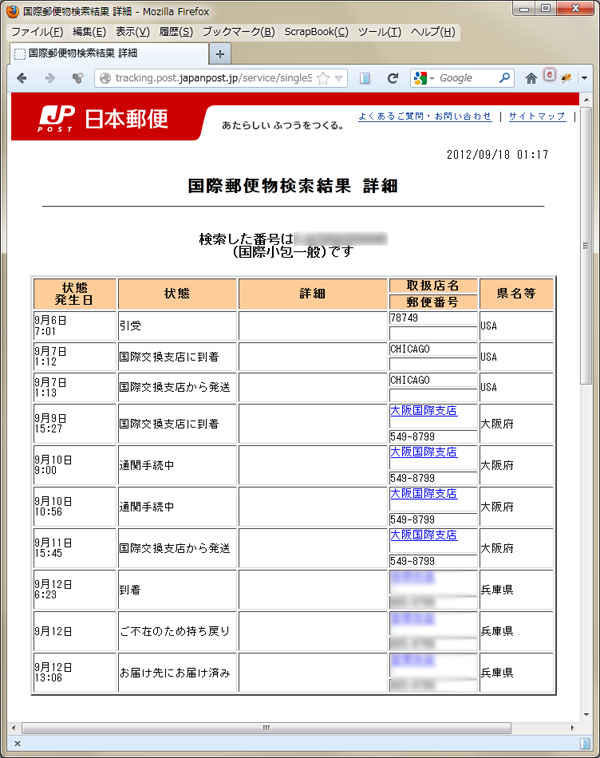Click the search magnifier icon

pos(504,77)
